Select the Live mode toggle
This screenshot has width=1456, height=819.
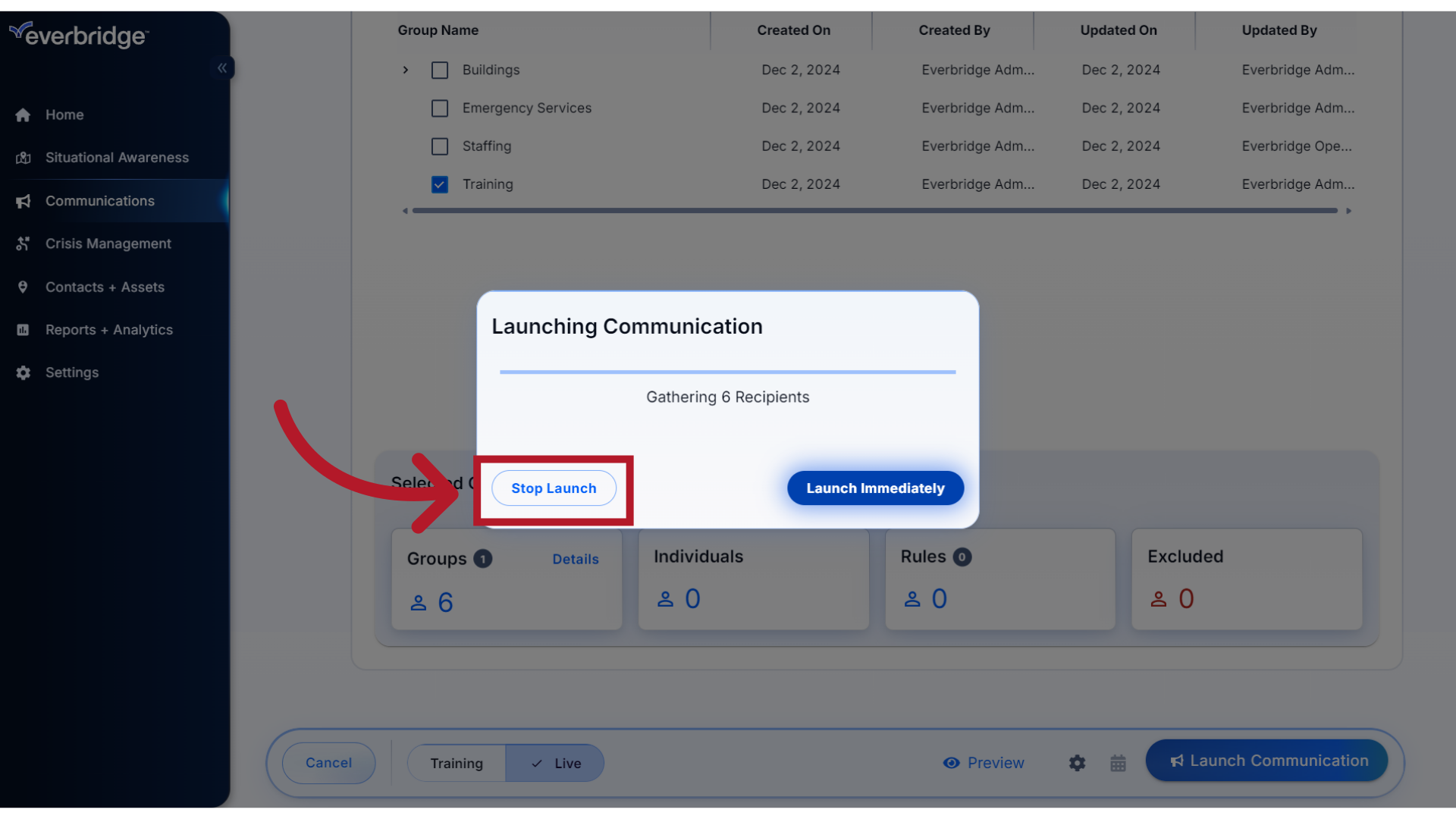[x=555, y=763]
